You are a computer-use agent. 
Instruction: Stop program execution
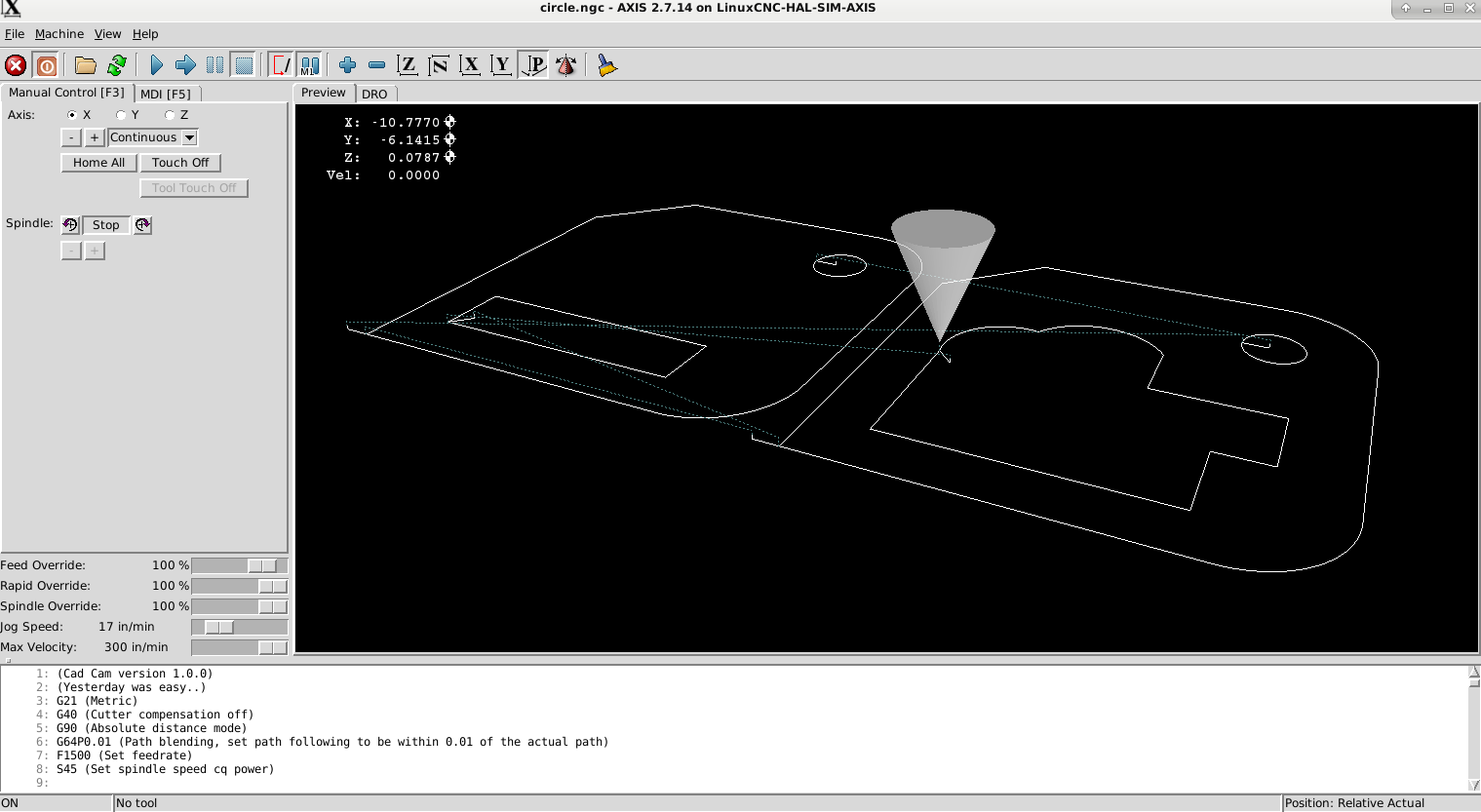click(x=244, y=65)
